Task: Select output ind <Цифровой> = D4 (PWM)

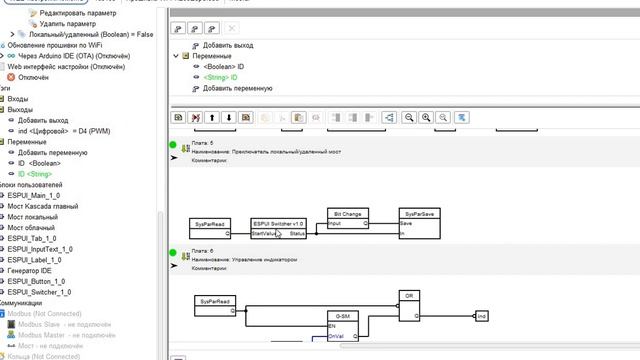Action: coord(64,131)
